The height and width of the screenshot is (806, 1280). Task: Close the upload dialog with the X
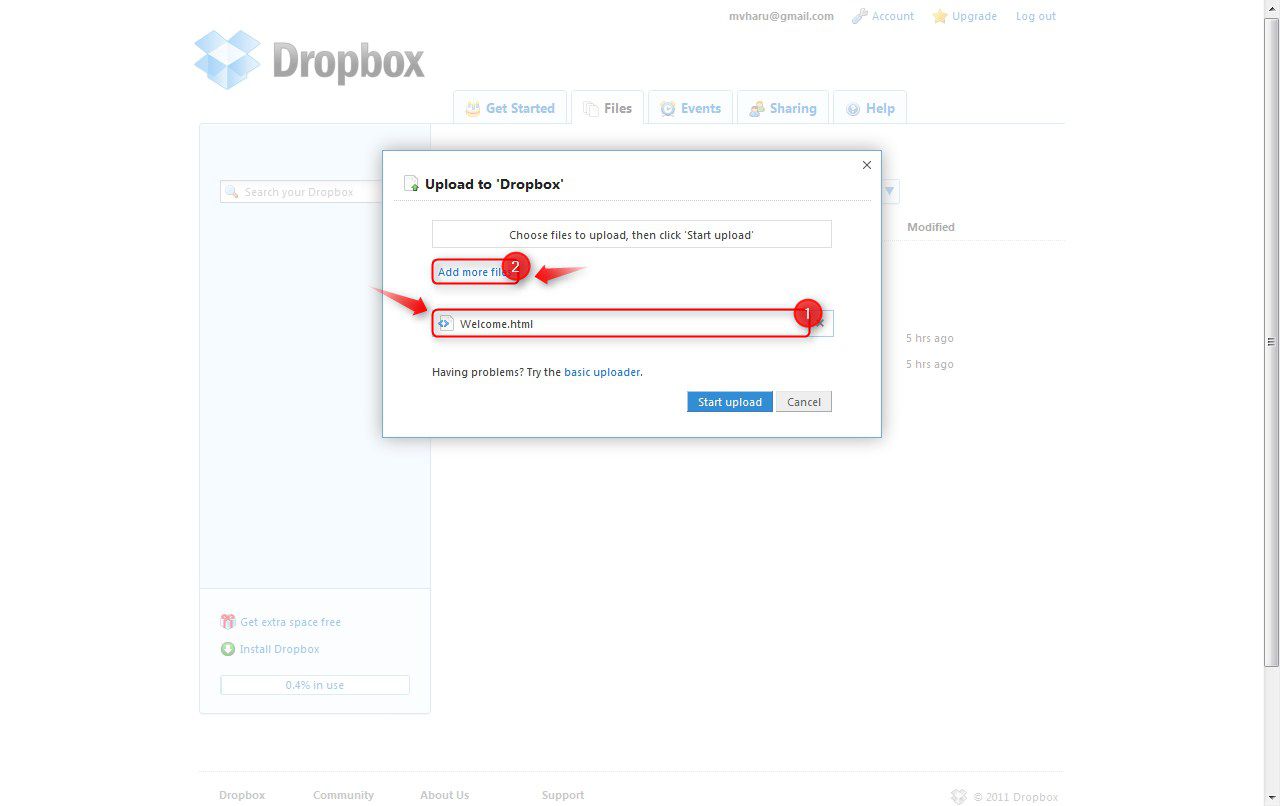click(867, 165)
